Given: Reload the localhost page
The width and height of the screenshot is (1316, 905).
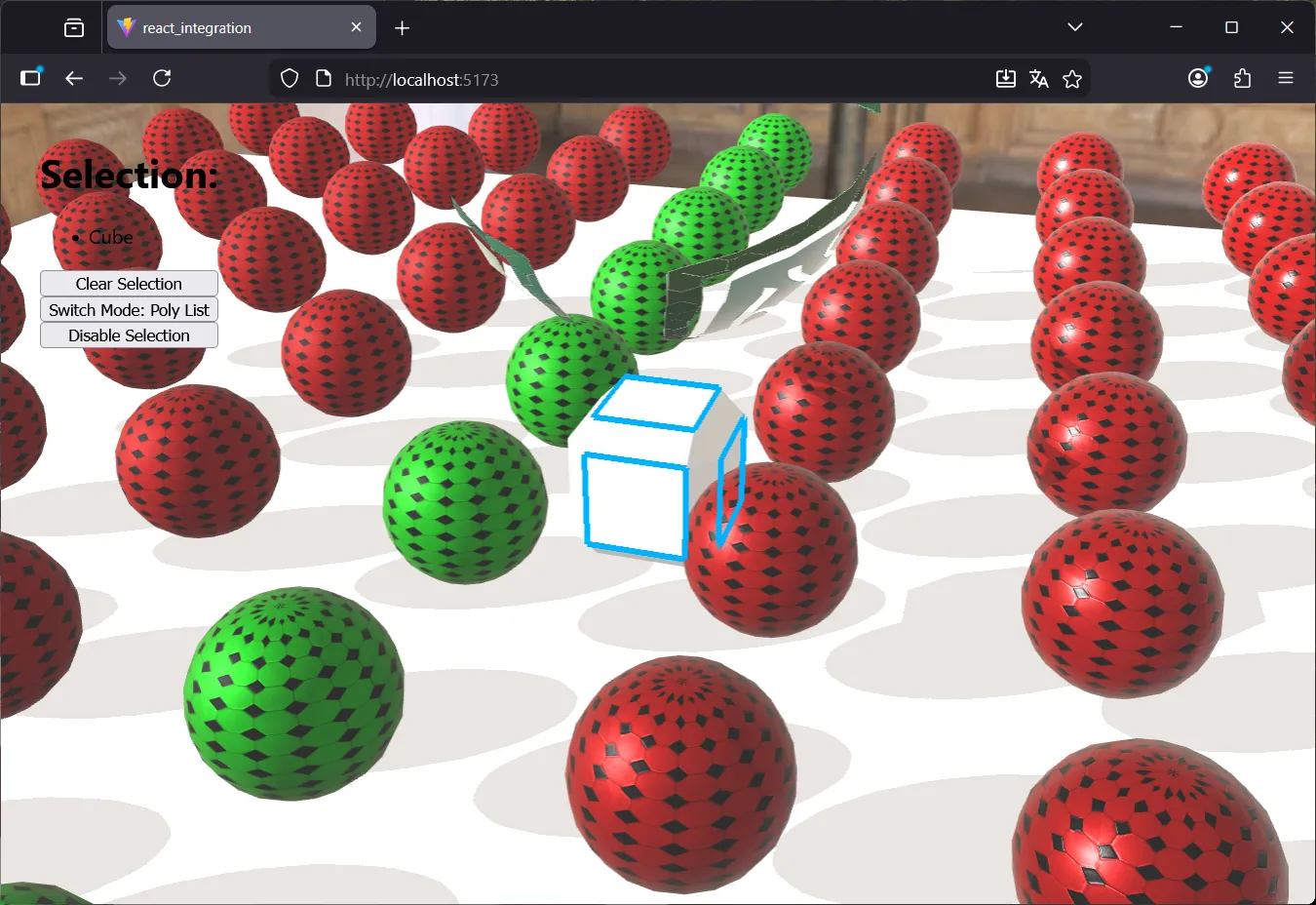Looking at the screenshot, I should click(162, 78).
